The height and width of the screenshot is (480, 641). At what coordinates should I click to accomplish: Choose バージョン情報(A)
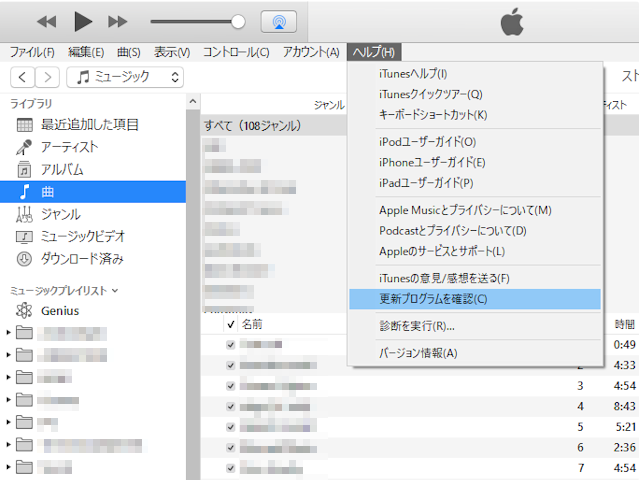click(475, 353)
